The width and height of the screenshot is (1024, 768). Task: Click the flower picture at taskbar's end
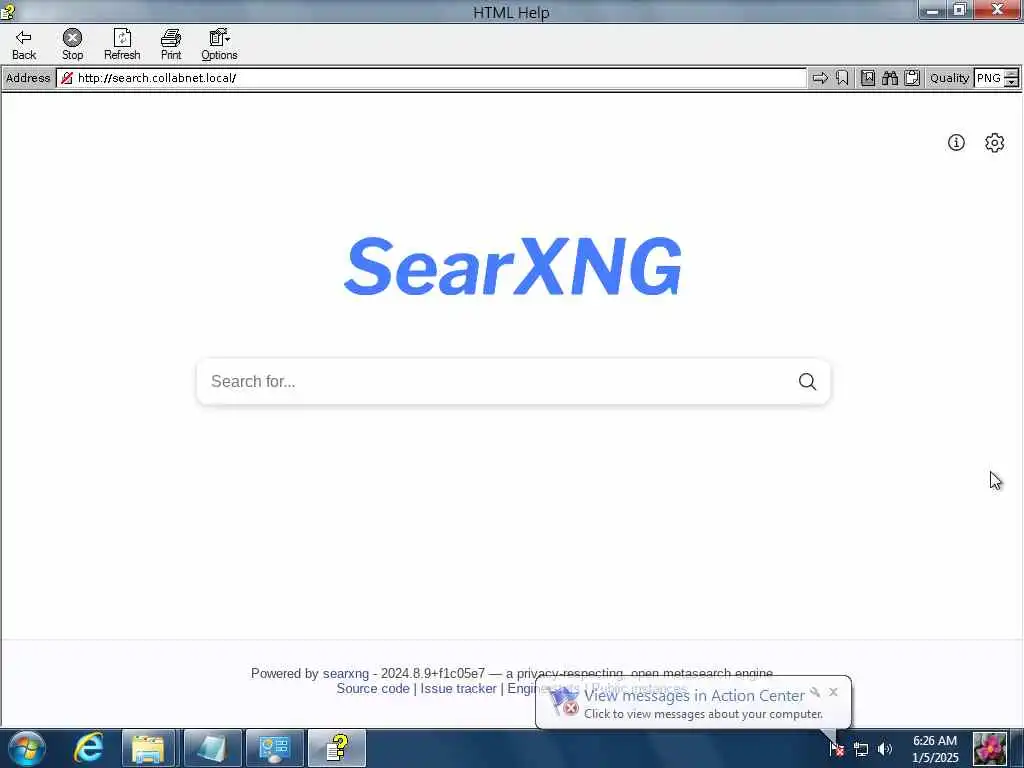(x=990, y=749)
